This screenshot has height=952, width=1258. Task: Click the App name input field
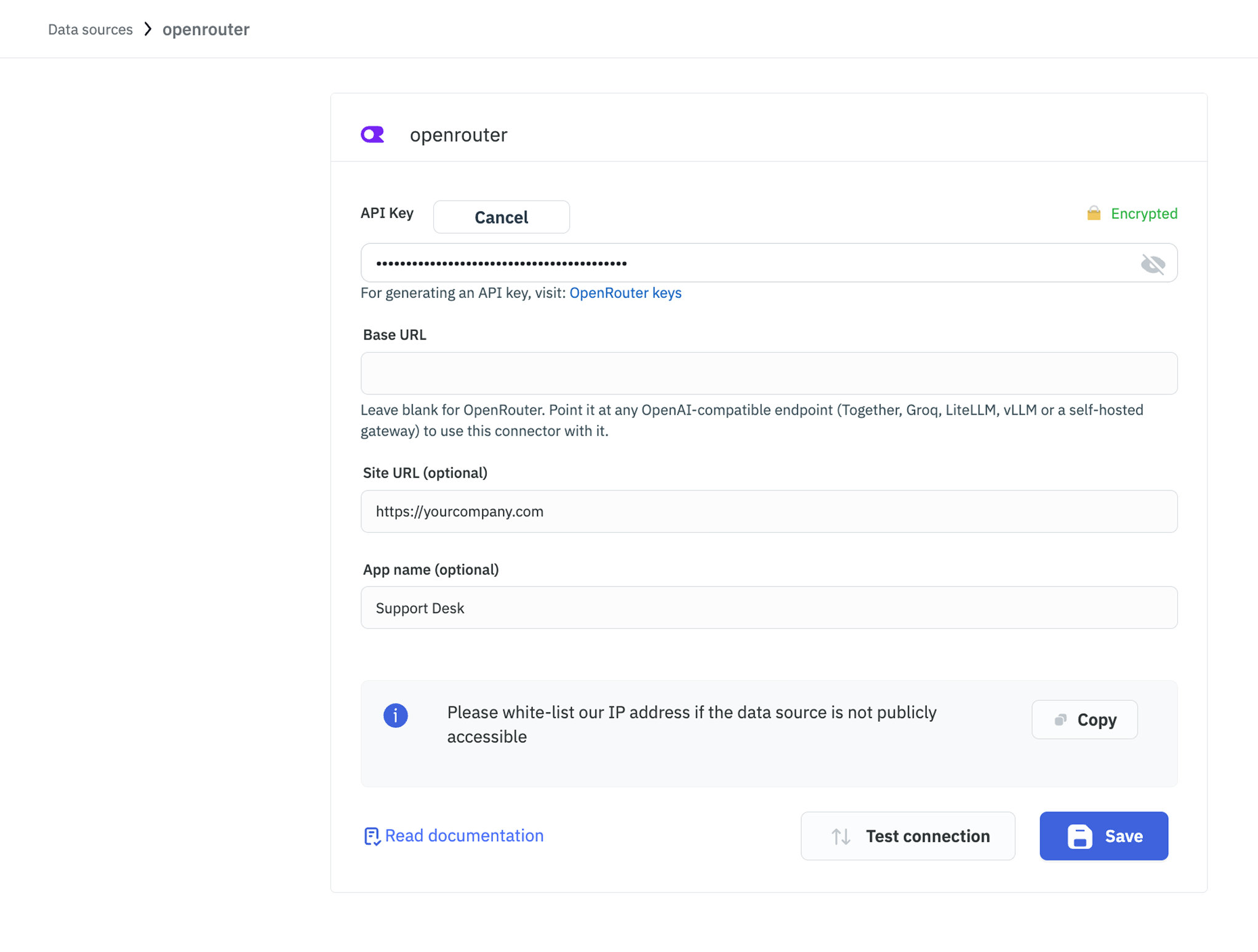[769, 607]
